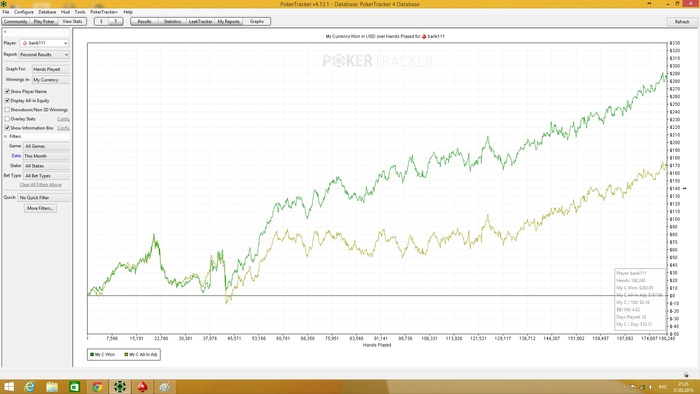
Task: Open the PokerTracker app icon in title bar
Action: tap(4, 4)
